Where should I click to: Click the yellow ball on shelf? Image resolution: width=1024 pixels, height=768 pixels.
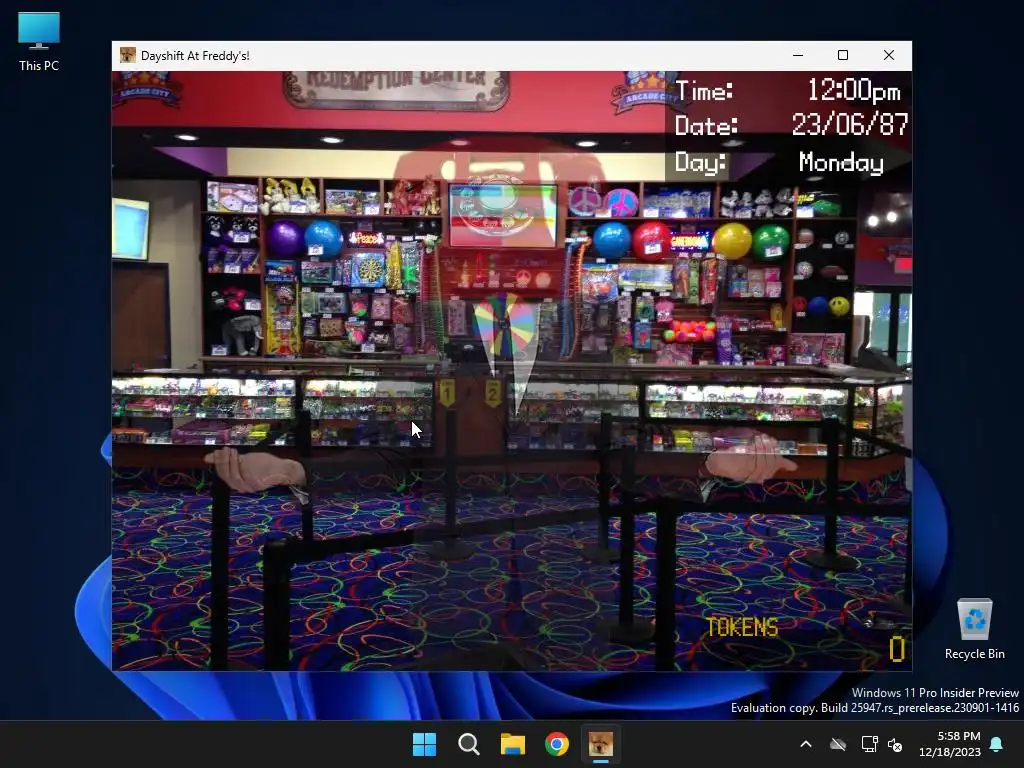pos(732,241)
